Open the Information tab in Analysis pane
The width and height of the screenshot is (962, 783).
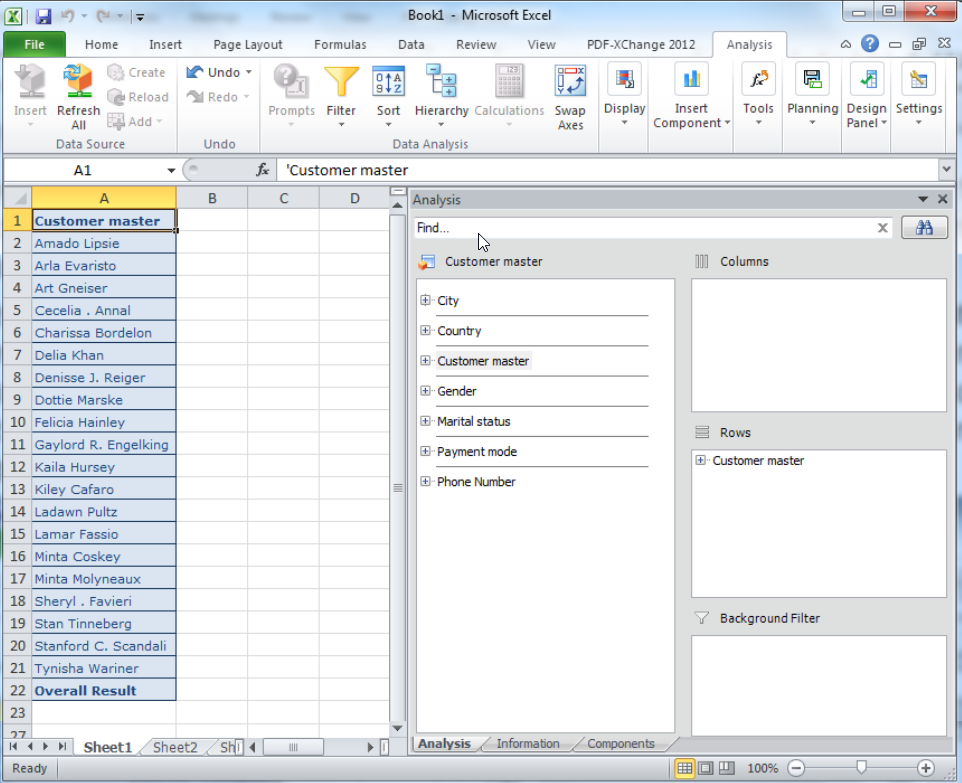click(x=528, y=743)
